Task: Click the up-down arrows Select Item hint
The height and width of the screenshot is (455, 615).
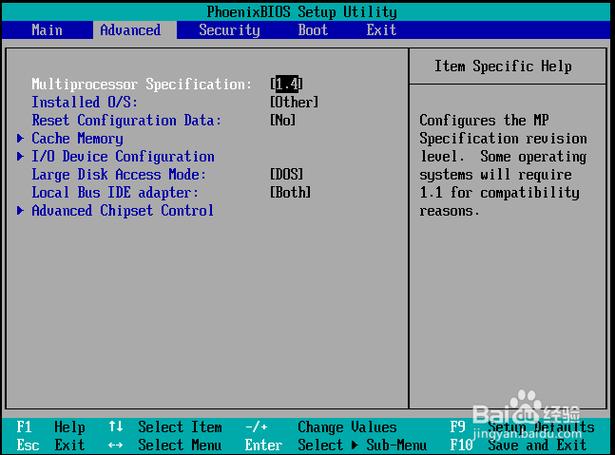Action: click(165, 427)
